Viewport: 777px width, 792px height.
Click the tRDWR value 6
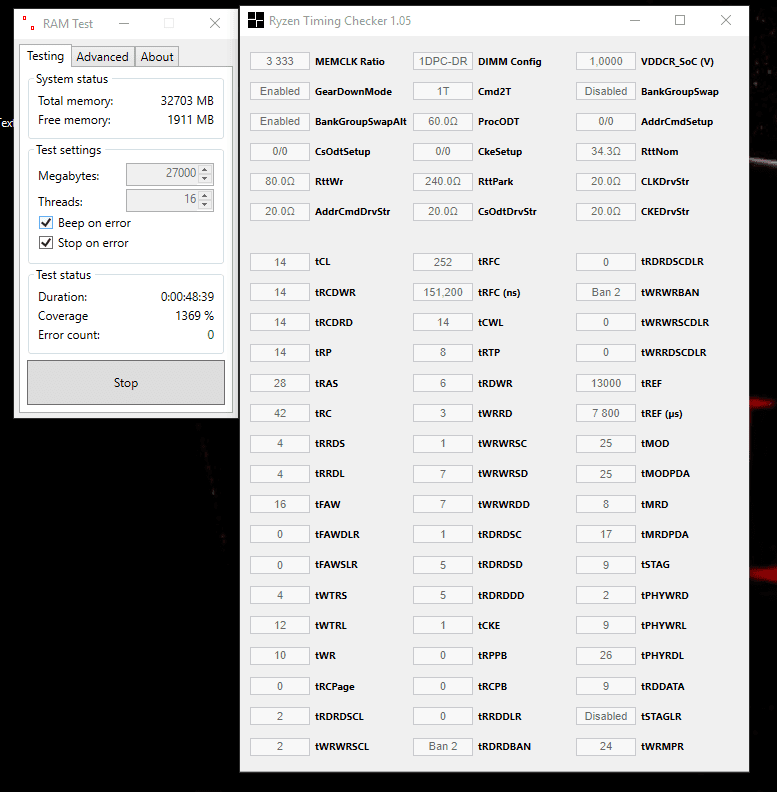[x=443, y=383]
